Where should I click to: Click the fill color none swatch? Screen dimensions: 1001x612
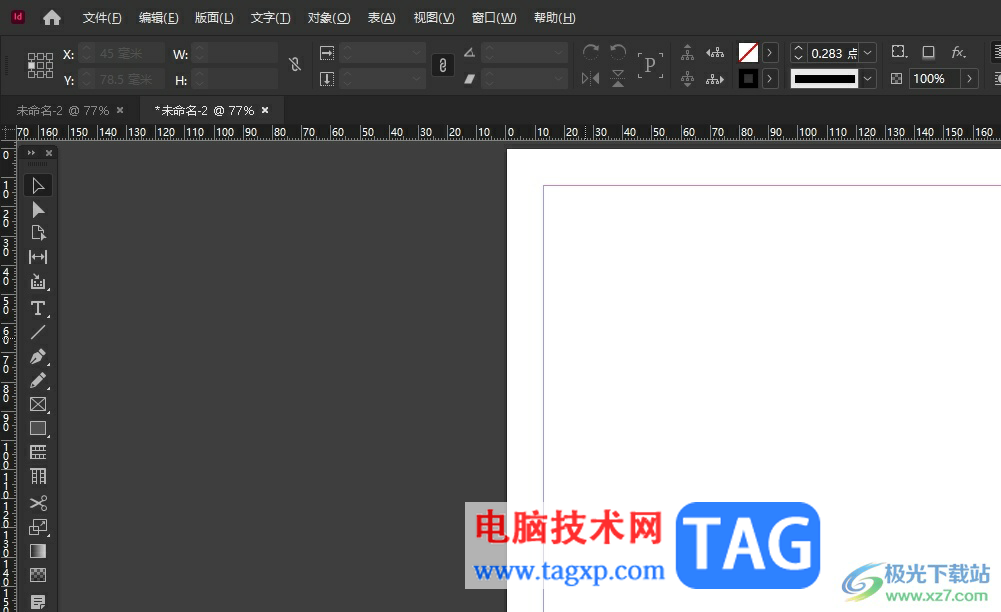click(748, 53)
